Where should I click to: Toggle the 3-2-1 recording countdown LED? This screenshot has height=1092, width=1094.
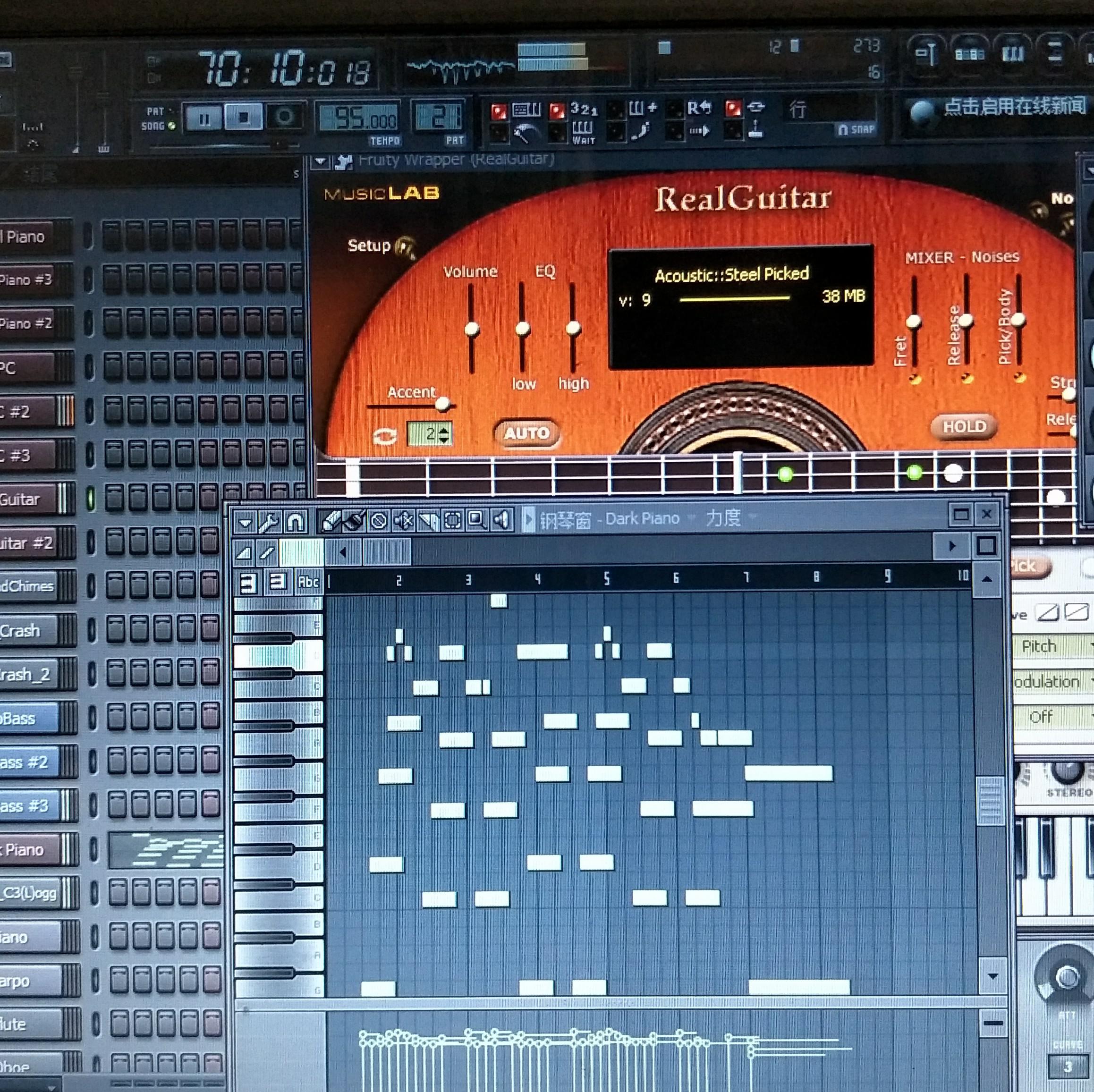[557, 110]
